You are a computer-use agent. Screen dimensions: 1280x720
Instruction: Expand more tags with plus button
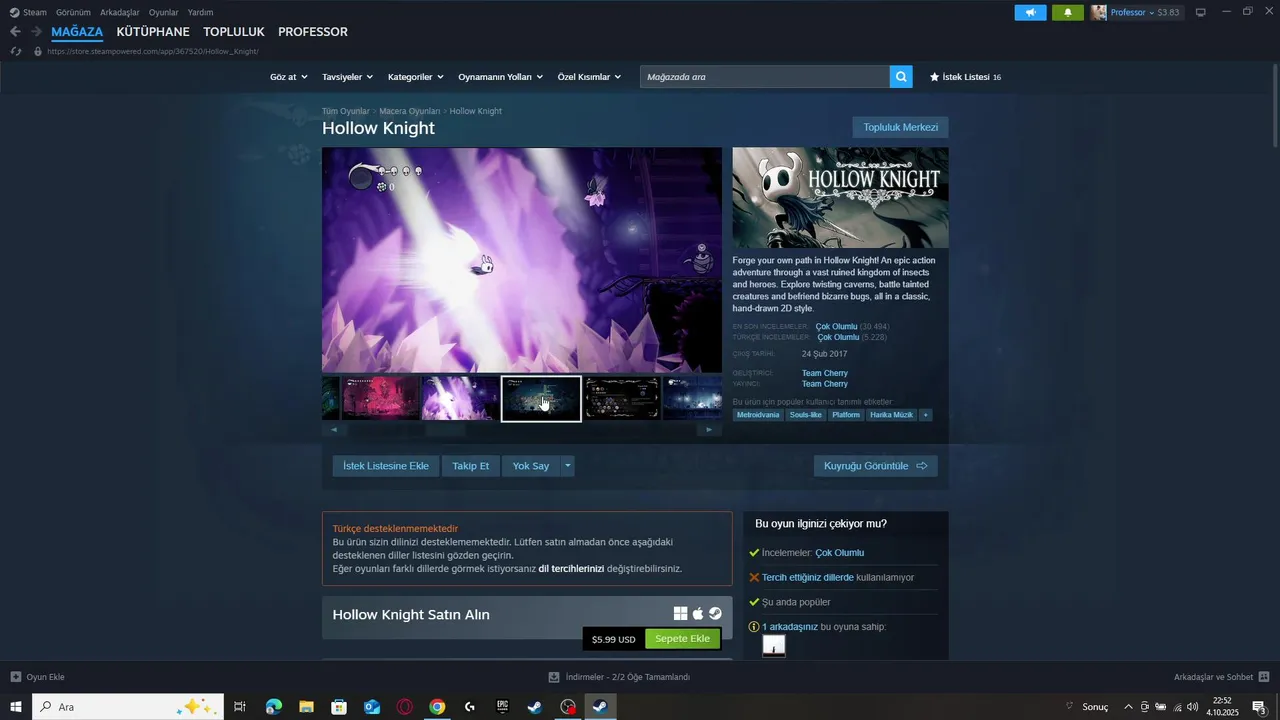click(x=925, y=414)
